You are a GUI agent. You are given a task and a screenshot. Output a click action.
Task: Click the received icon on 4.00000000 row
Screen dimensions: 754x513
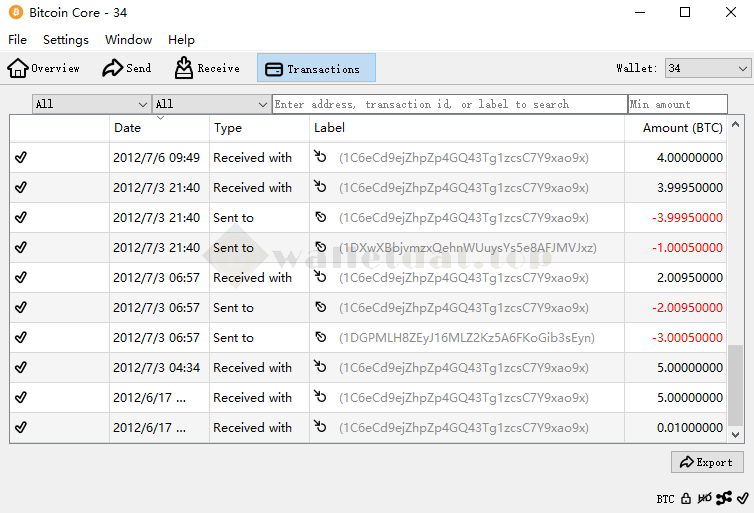(321, 157)
